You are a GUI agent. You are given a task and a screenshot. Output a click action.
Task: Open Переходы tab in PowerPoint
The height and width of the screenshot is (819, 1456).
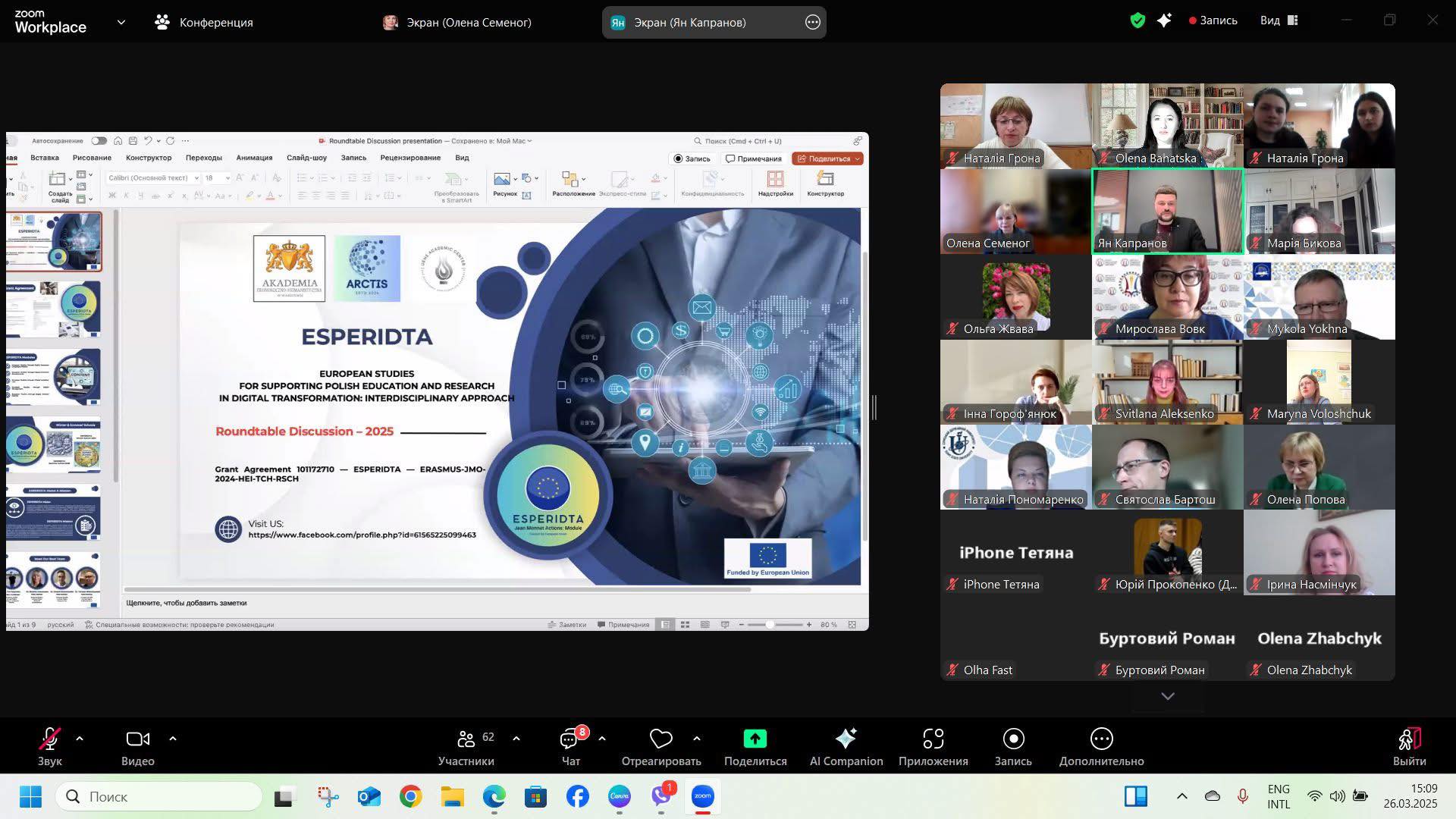tap(204, 158)
